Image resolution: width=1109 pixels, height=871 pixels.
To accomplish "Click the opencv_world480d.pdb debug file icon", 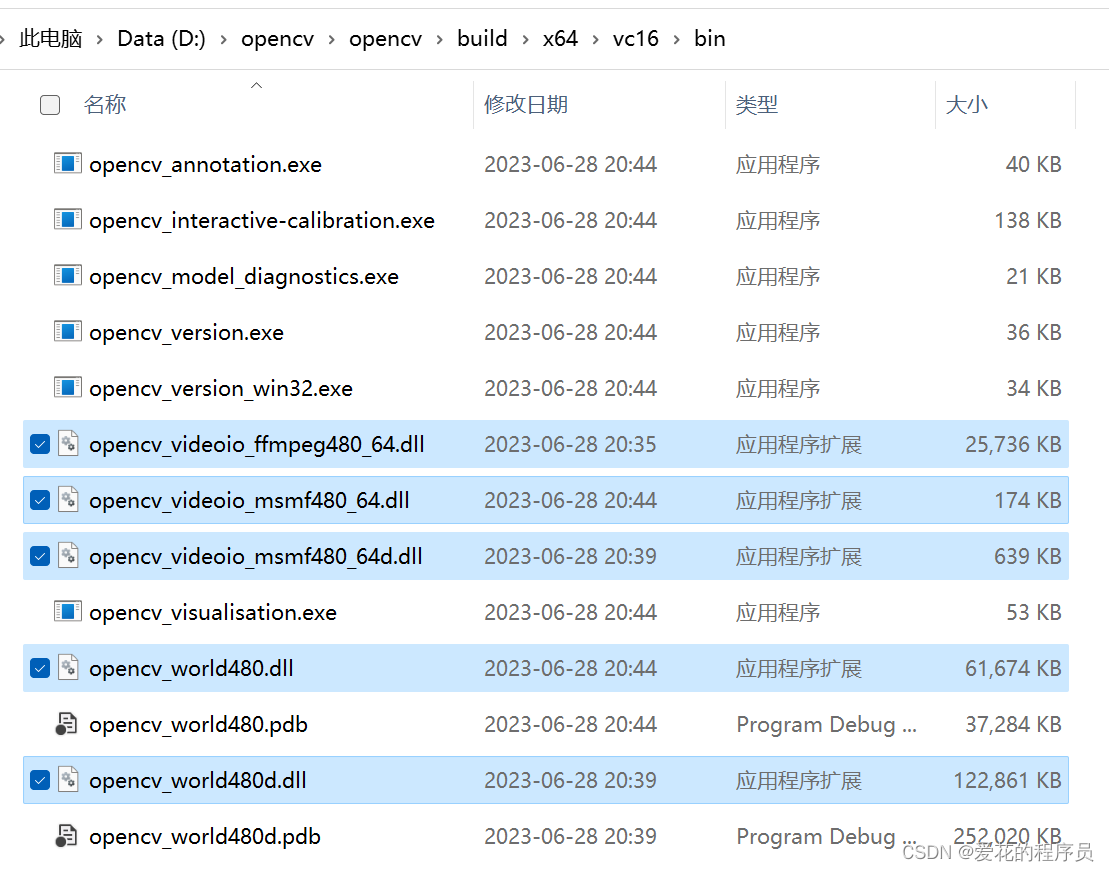I will tap(66, 835).
